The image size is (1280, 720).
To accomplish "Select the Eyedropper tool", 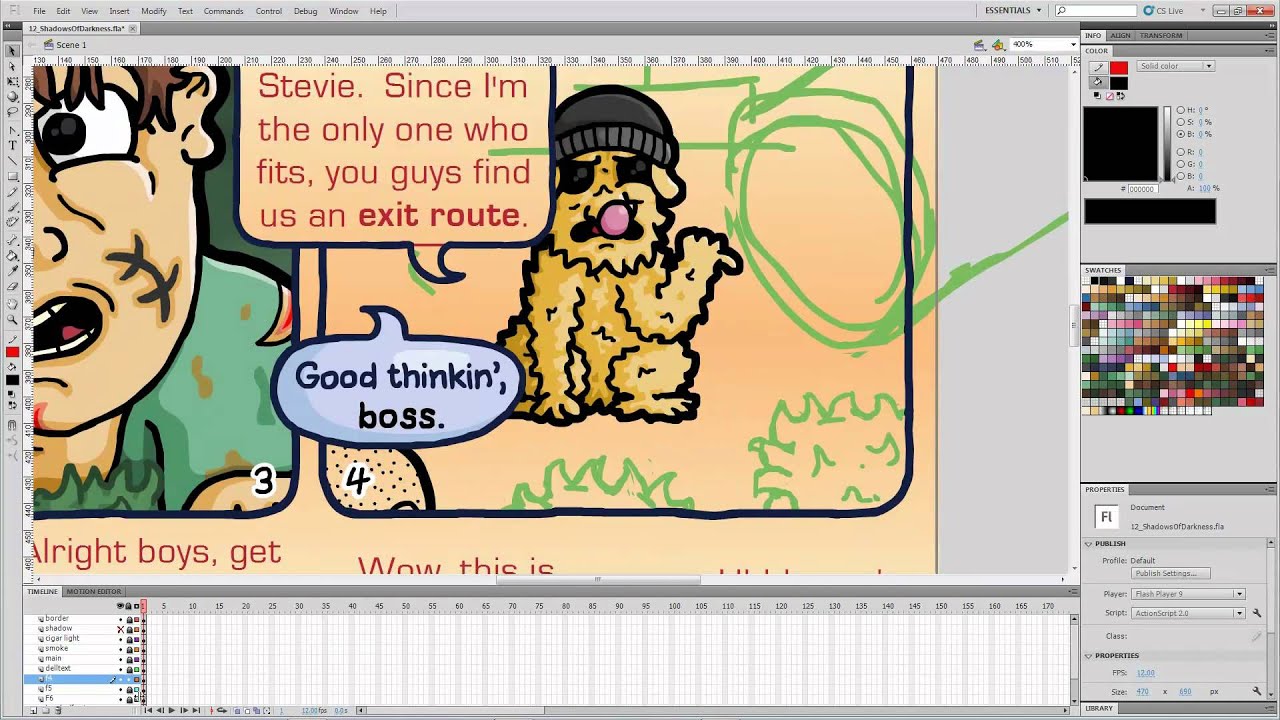I will tap(12, 270).
